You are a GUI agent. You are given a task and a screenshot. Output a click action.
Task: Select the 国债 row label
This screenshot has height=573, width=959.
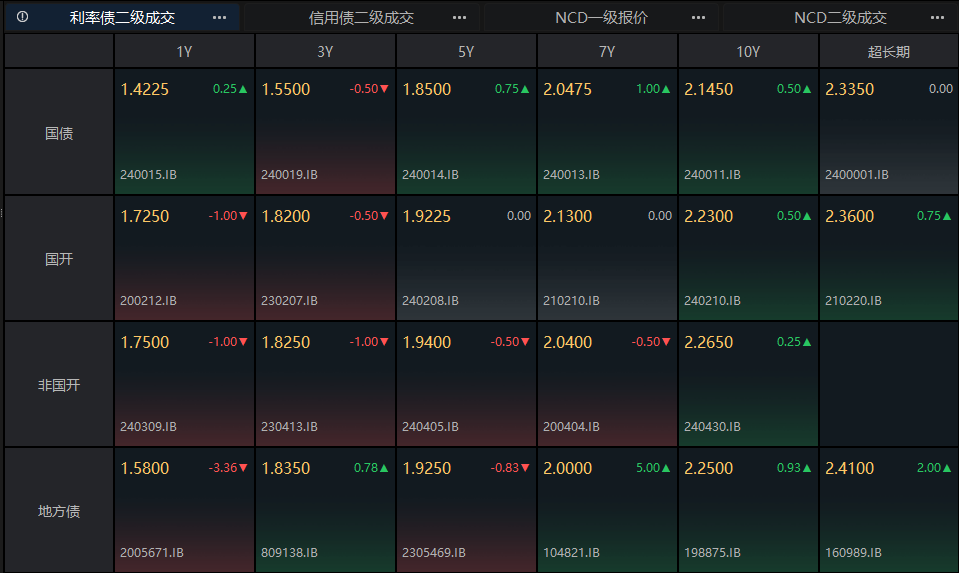pos(59,133)
